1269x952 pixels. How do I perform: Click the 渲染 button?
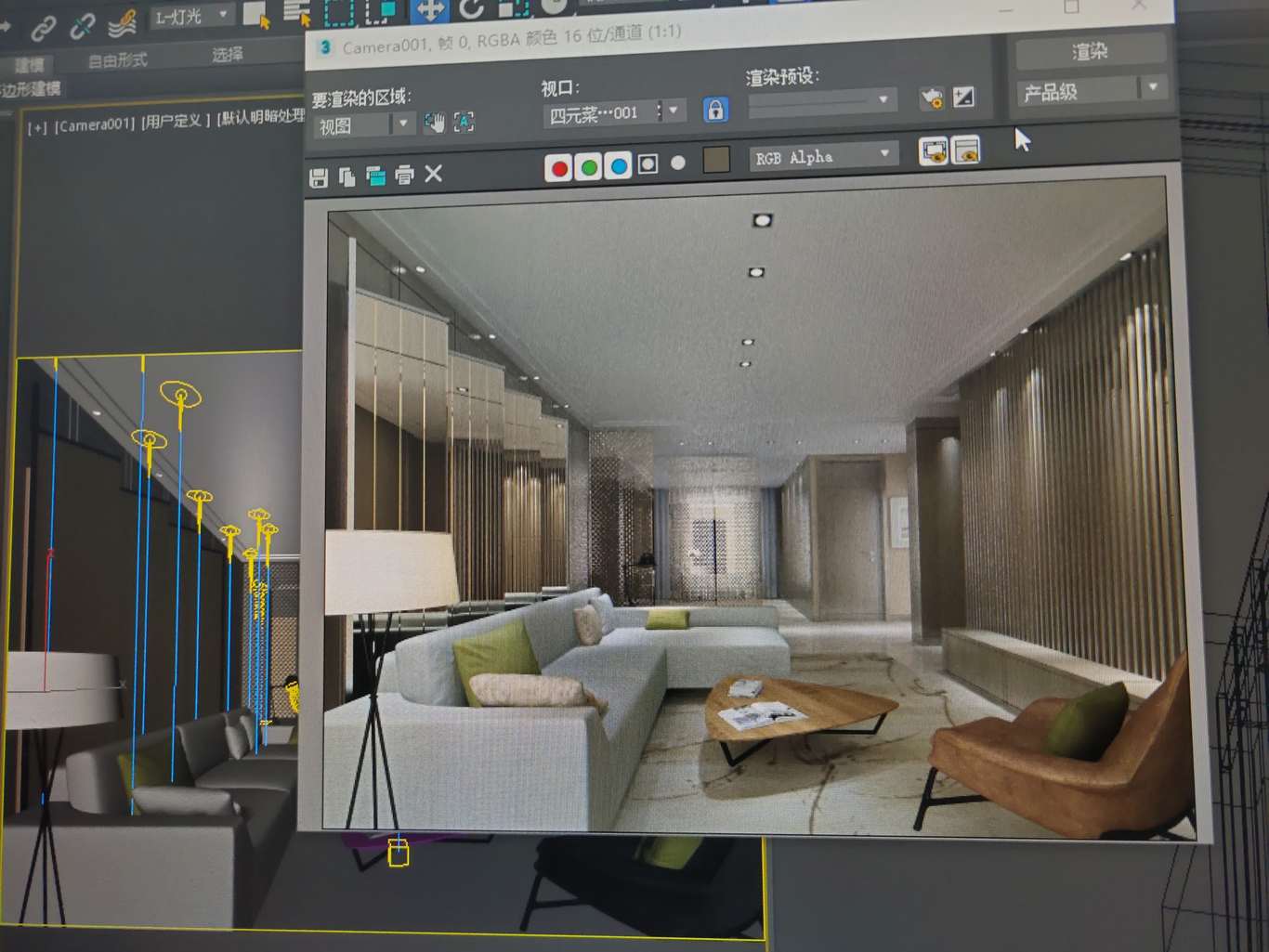tap(1091, 52)
